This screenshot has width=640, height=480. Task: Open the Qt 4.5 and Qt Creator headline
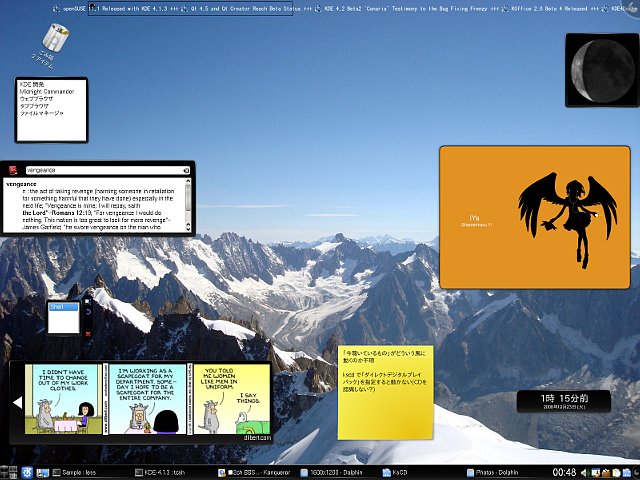pos(245,9)
